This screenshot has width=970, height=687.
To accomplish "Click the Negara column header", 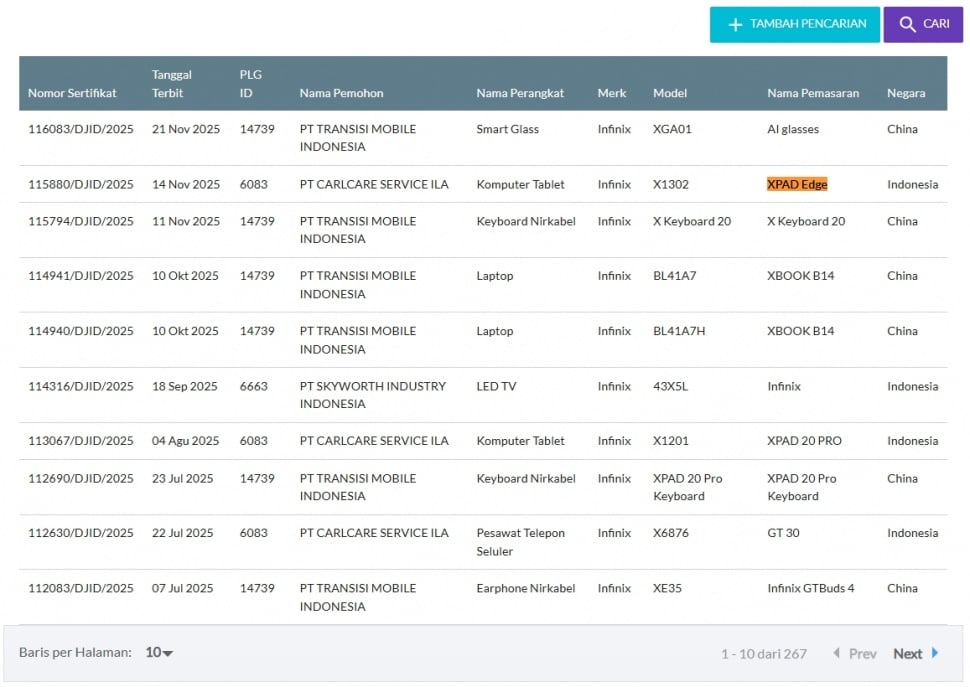I will coord(905,93).
